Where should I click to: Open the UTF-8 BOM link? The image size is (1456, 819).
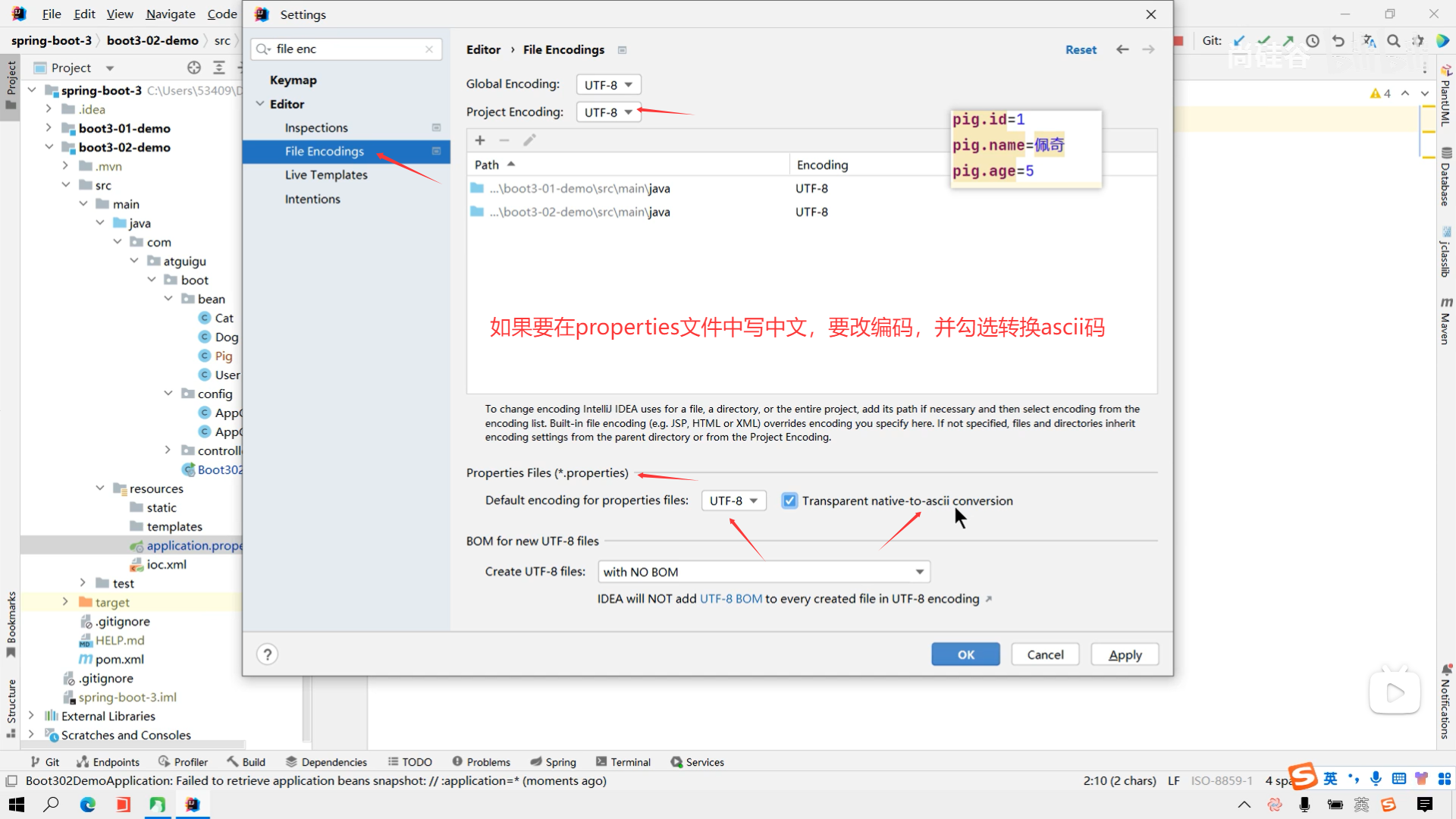tap(730, 599)
